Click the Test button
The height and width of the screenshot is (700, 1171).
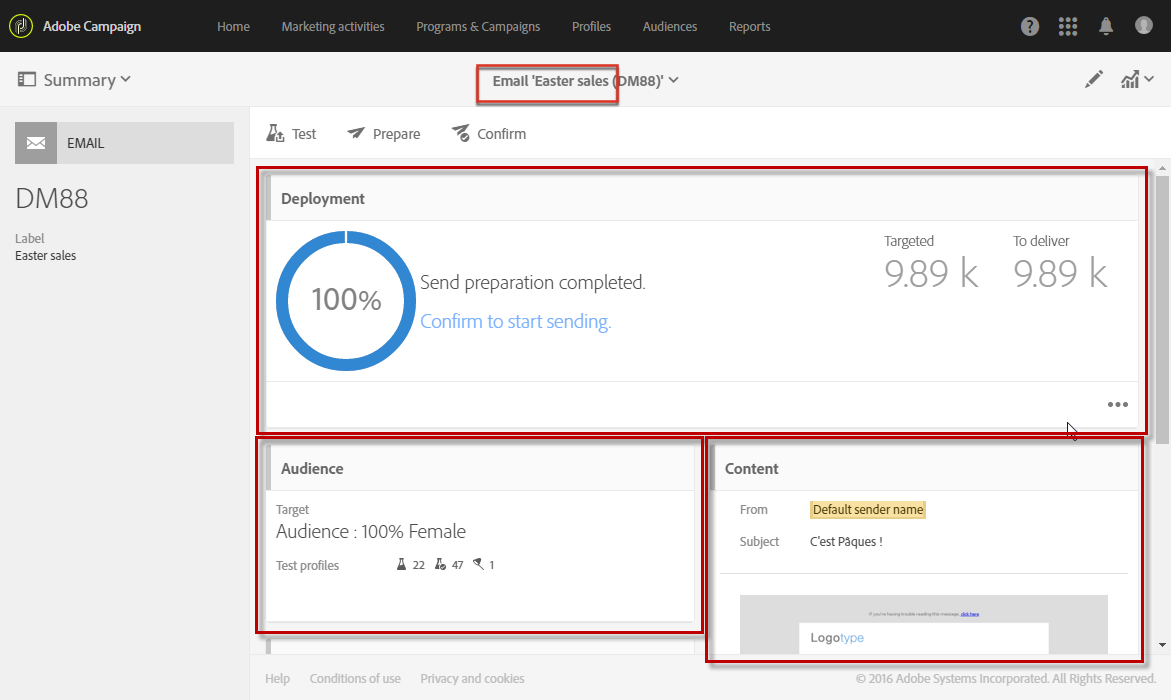291,134
